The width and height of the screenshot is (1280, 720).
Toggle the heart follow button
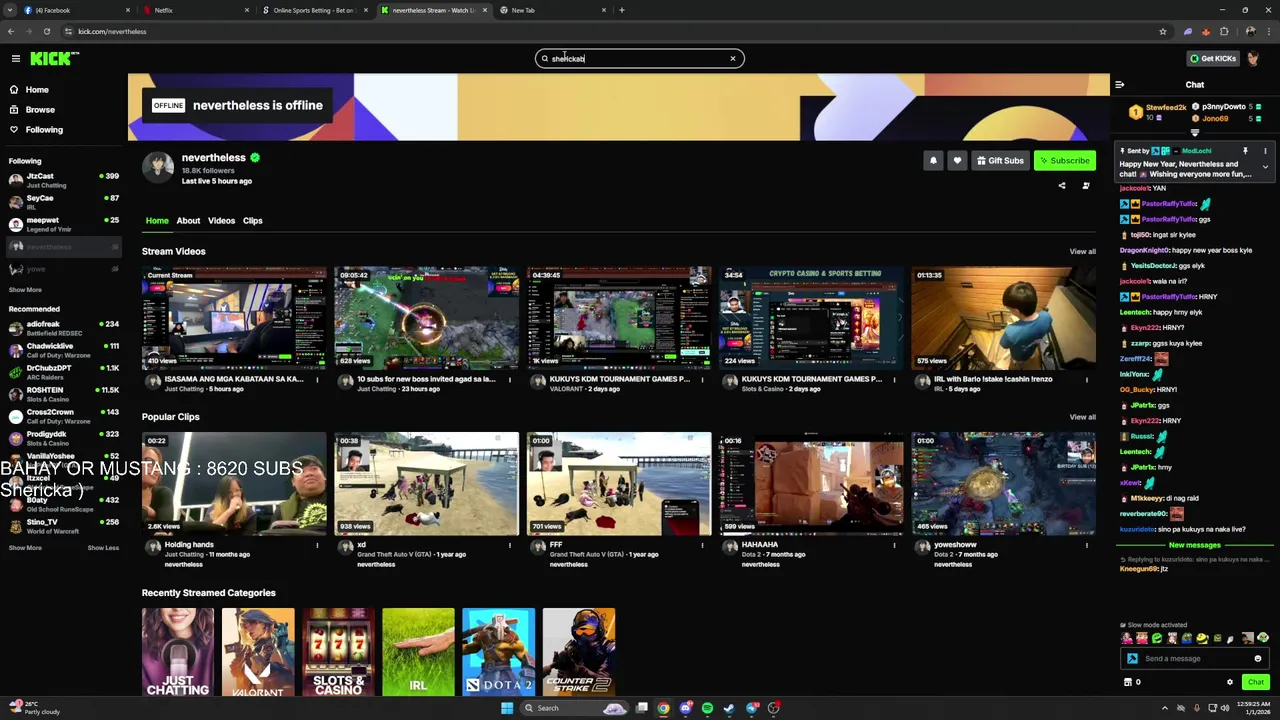pos(957,160)
